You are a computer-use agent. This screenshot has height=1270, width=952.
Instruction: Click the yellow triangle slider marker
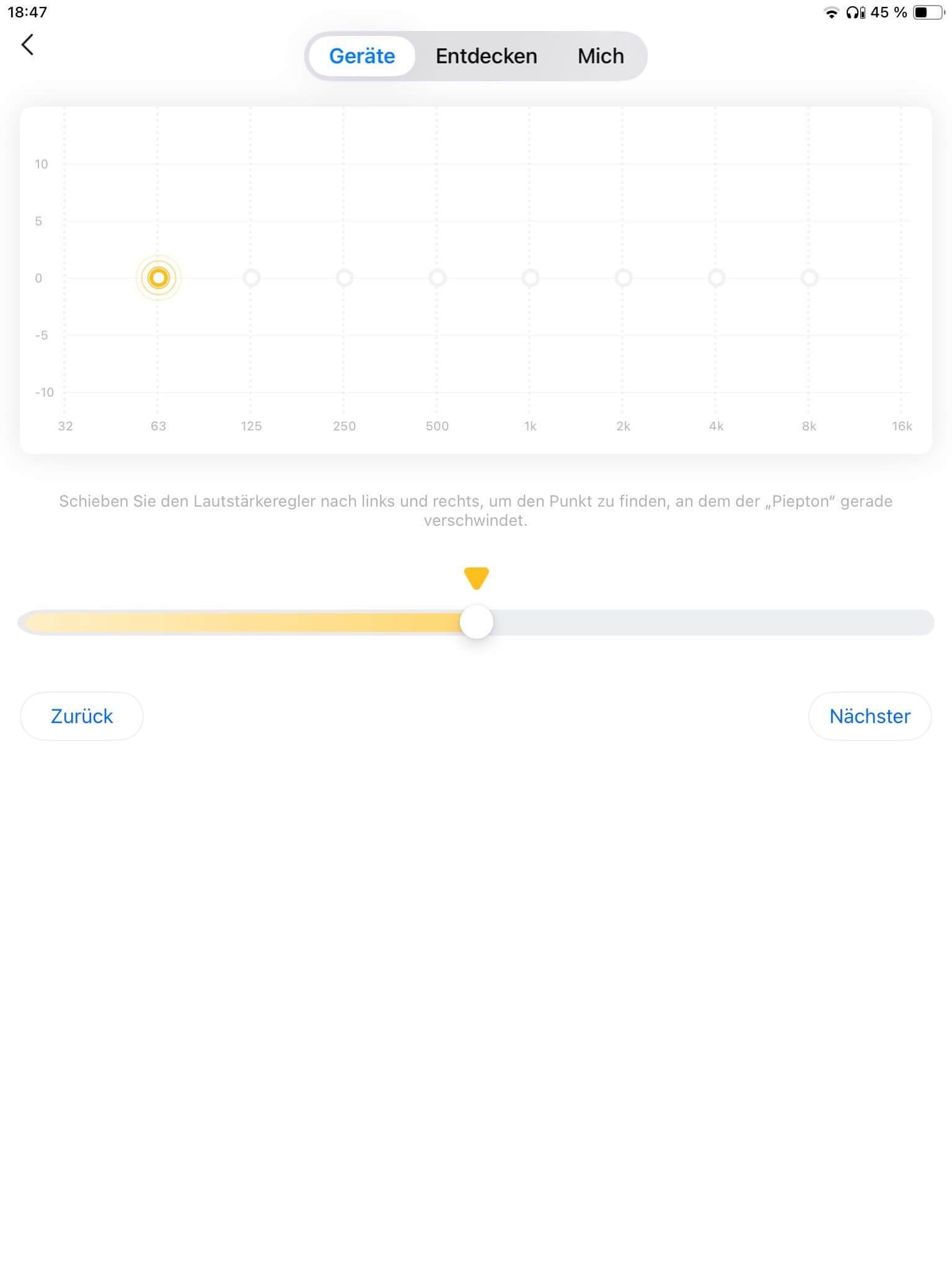tap(477, 578)
